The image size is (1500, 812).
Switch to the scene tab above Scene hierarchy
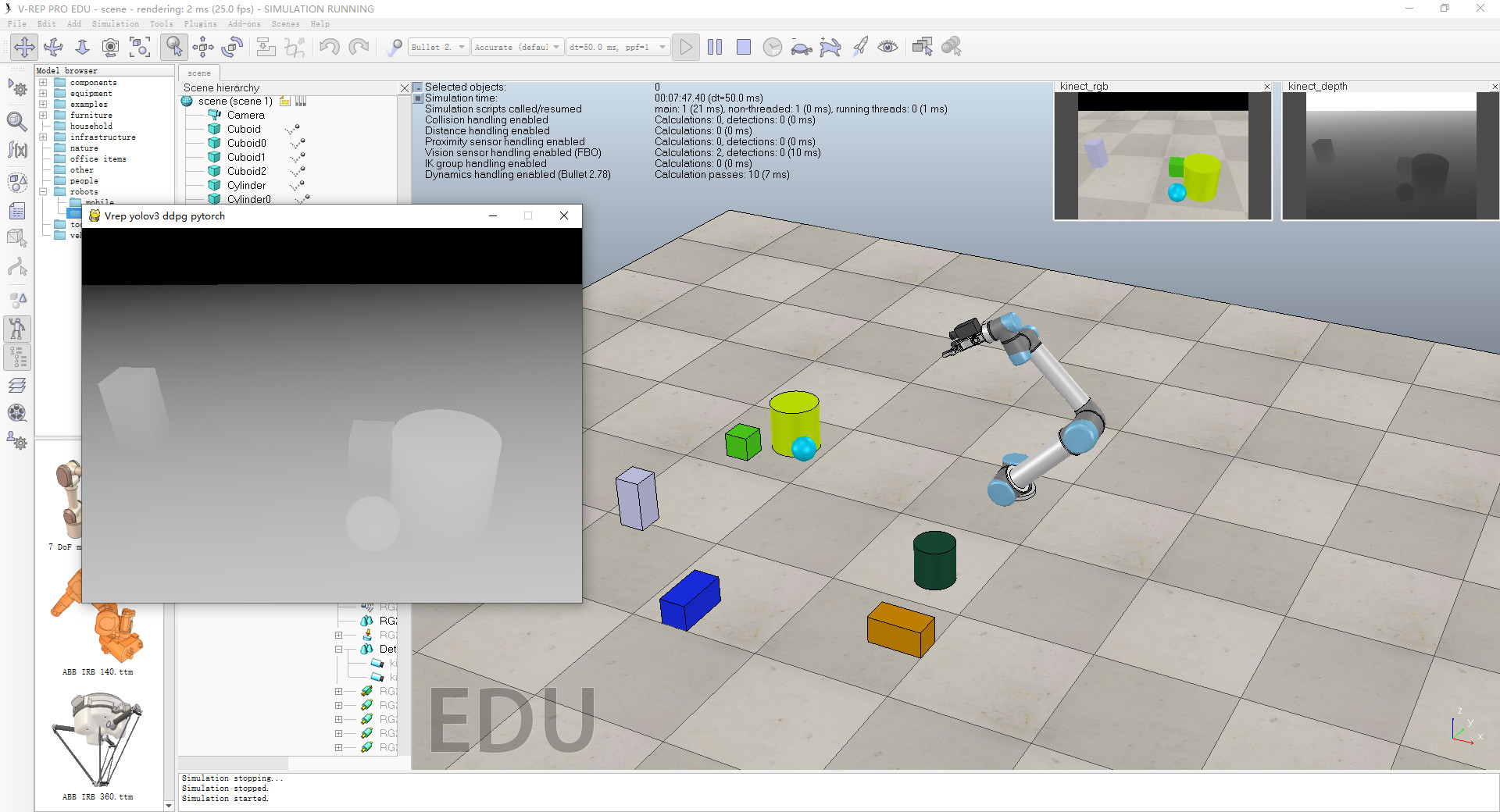tap(198, 73)
